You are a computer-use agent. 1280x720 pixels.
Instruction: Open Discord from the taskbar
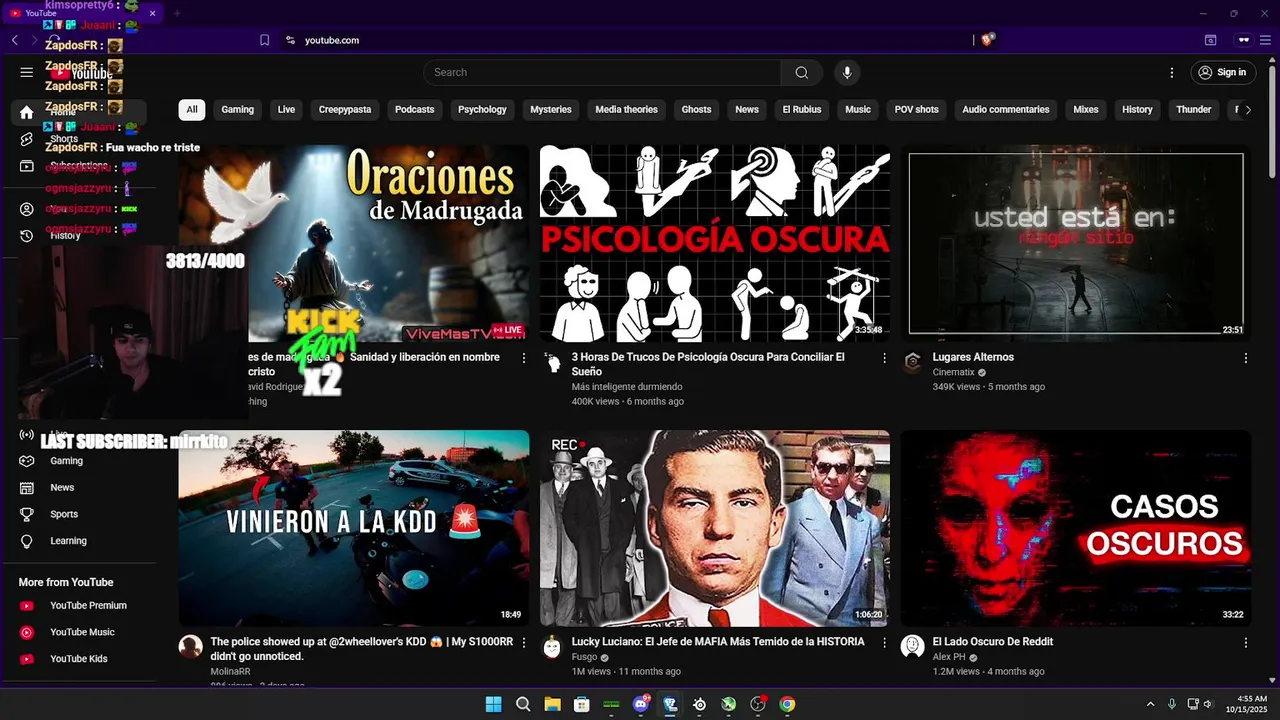(641, 704)
